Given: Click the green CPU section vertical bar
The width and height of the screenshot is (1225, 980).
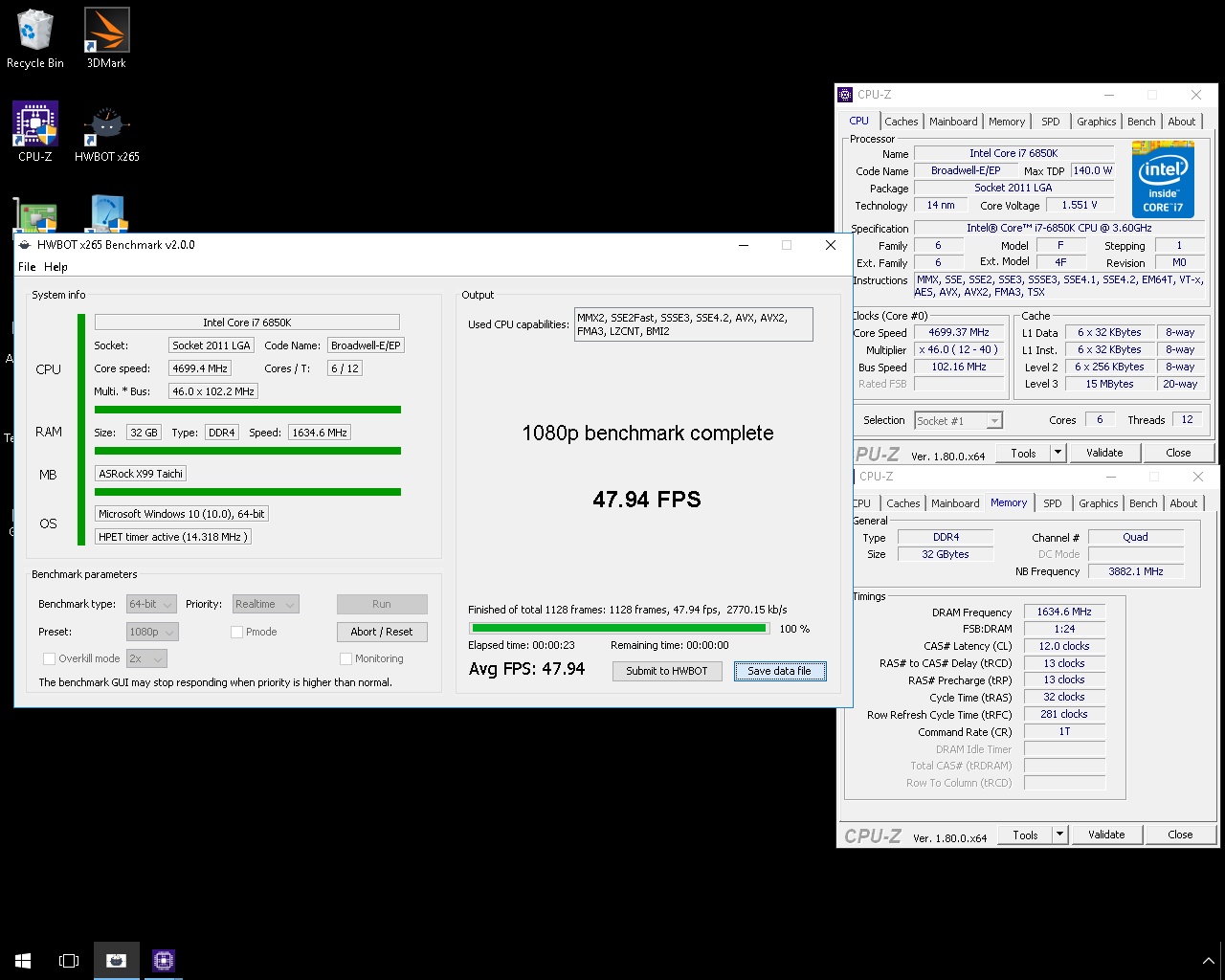Looking at the screenshot, I should point(82,430).
